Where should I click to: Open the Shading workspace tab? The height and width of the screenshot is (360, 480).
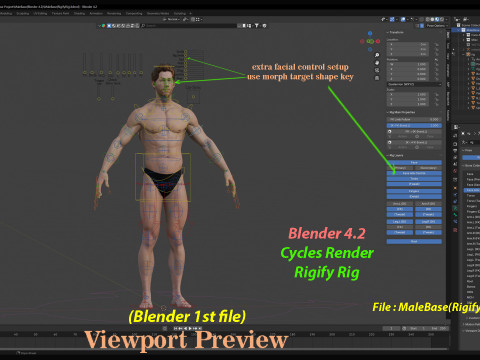tap(79, 14)
